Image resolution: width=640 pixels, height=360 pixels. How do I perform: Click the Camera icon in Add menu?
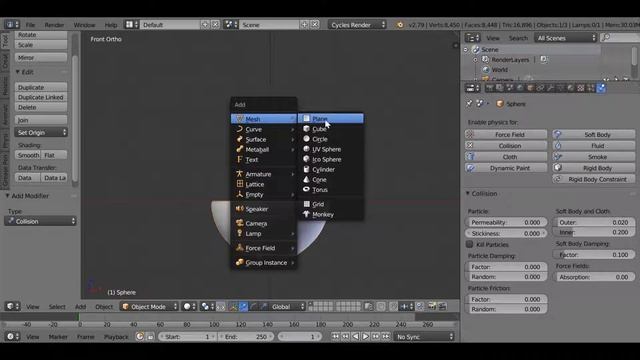[x=240, y=223]
